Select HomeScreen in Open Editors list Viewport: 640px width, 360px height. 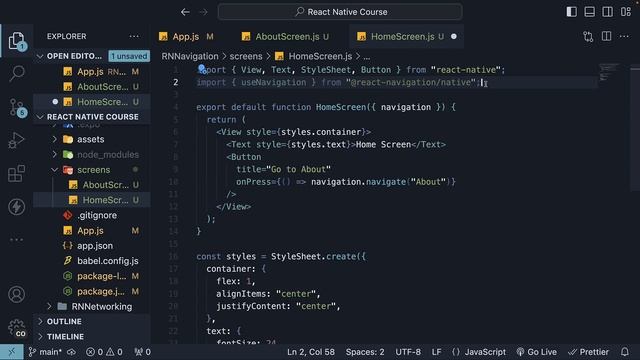[x=92, y=102]
